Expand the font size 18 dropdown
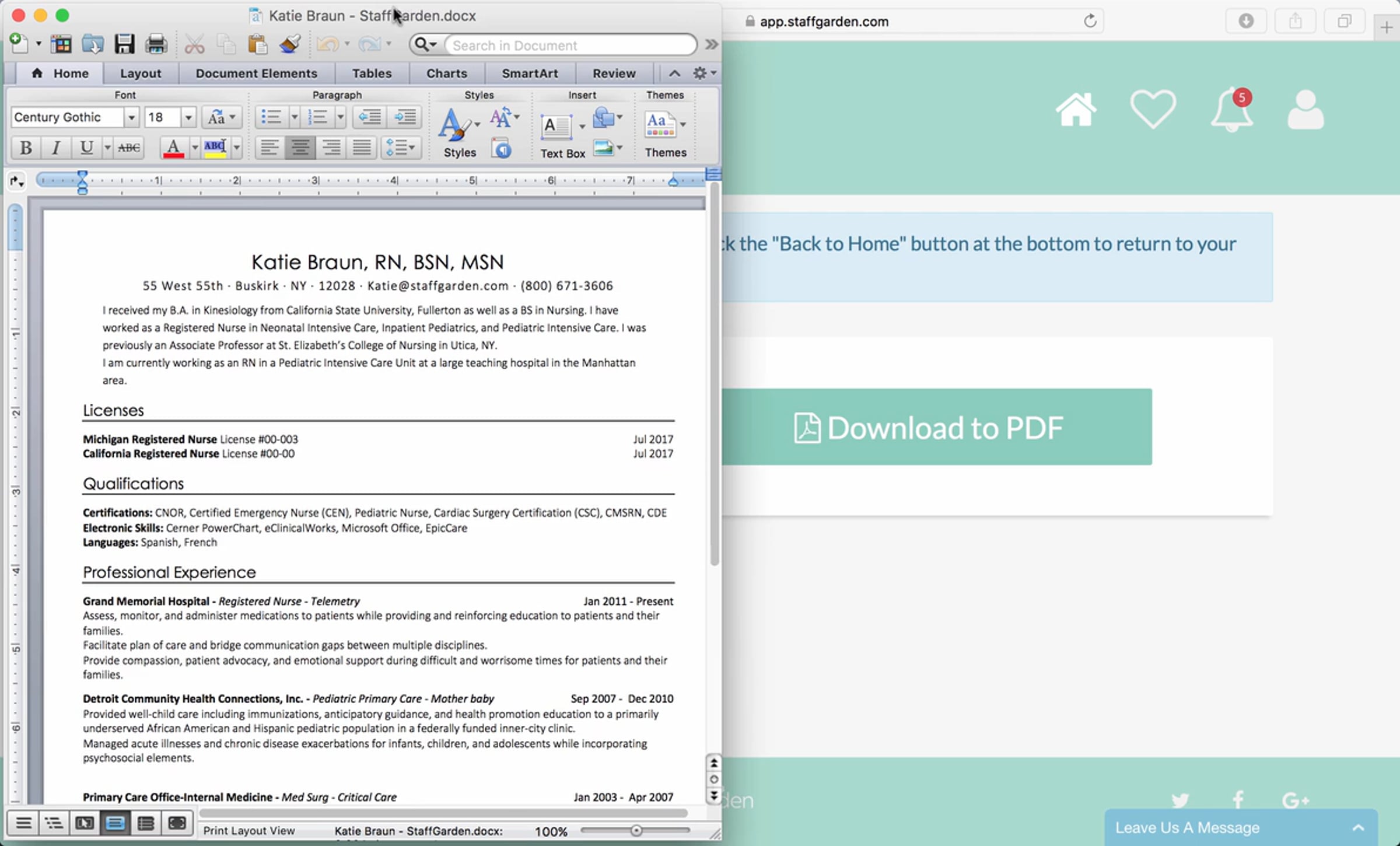 coord(188,117)
